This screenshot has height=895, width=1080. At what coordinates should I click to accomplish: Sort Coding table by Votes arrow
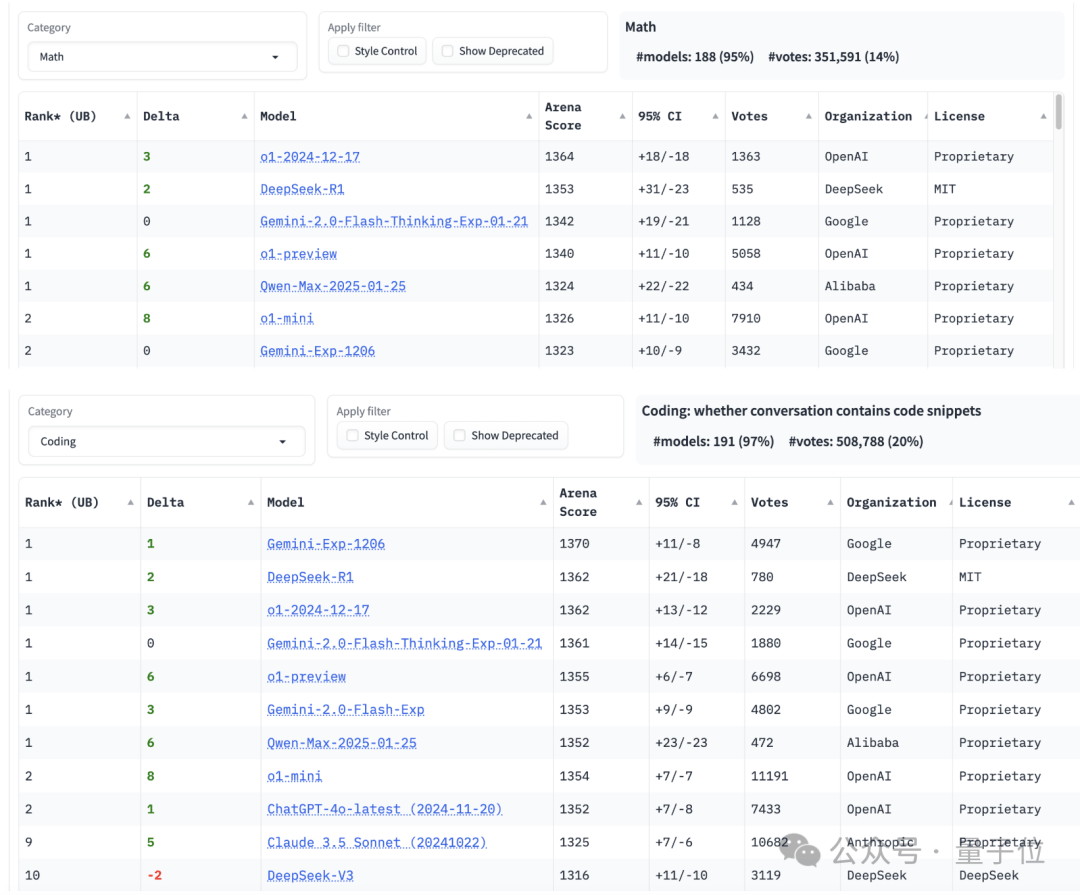[x=830, y=502]
